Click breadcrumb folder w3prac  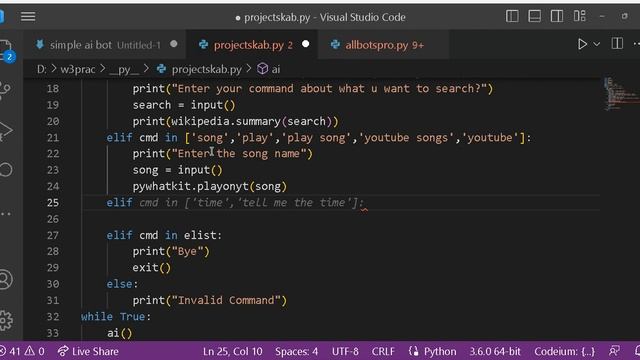pyautogui.click(x=78, y=69)
